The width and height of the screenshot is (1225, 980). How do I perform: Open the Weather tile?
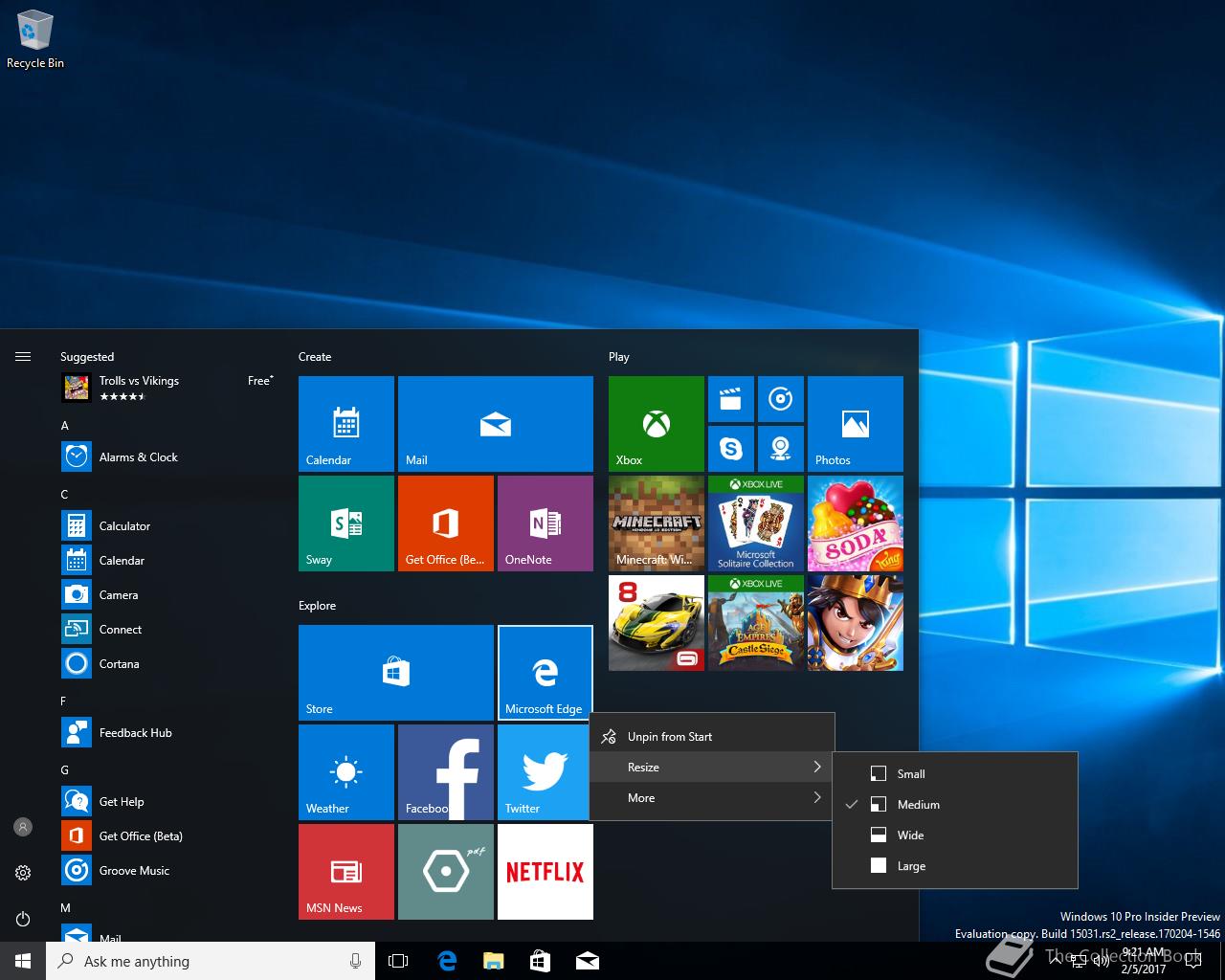coord(346,772)
